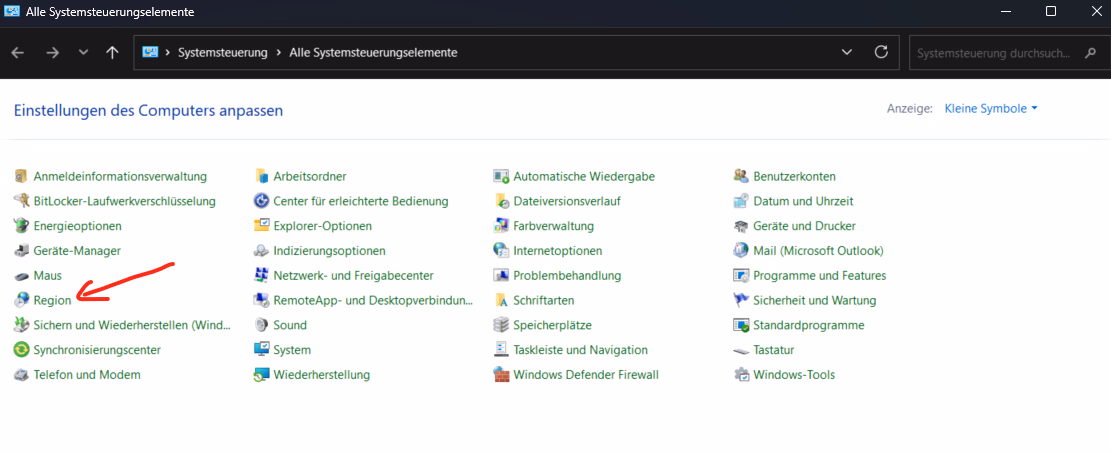This screenshot has height=453, width=1111.
Task: Expand recent locations chevron
Action: click(x=84, y=52)
